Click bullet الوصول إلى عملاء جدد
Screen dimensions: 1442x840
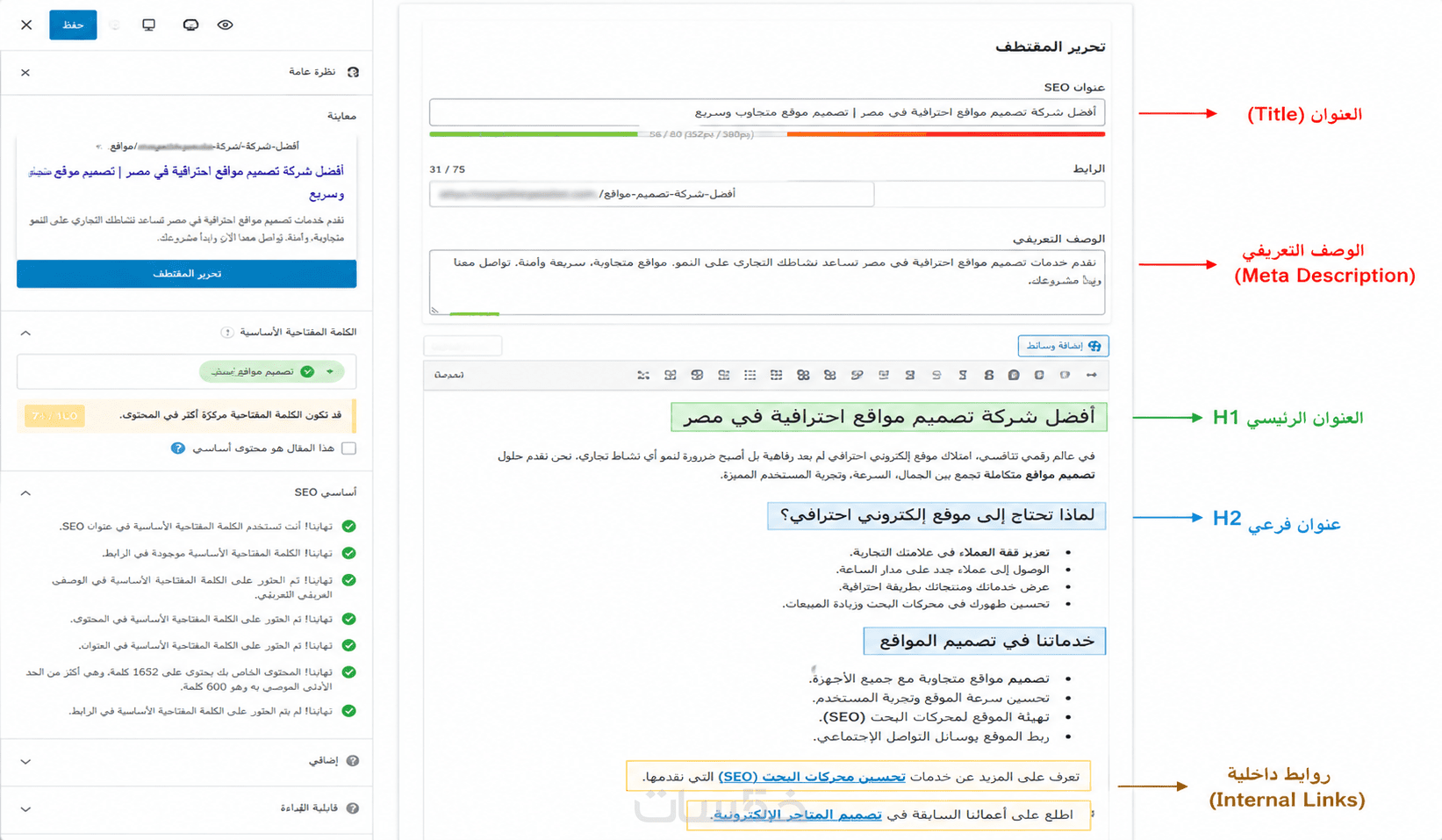(x=943, y=570)
